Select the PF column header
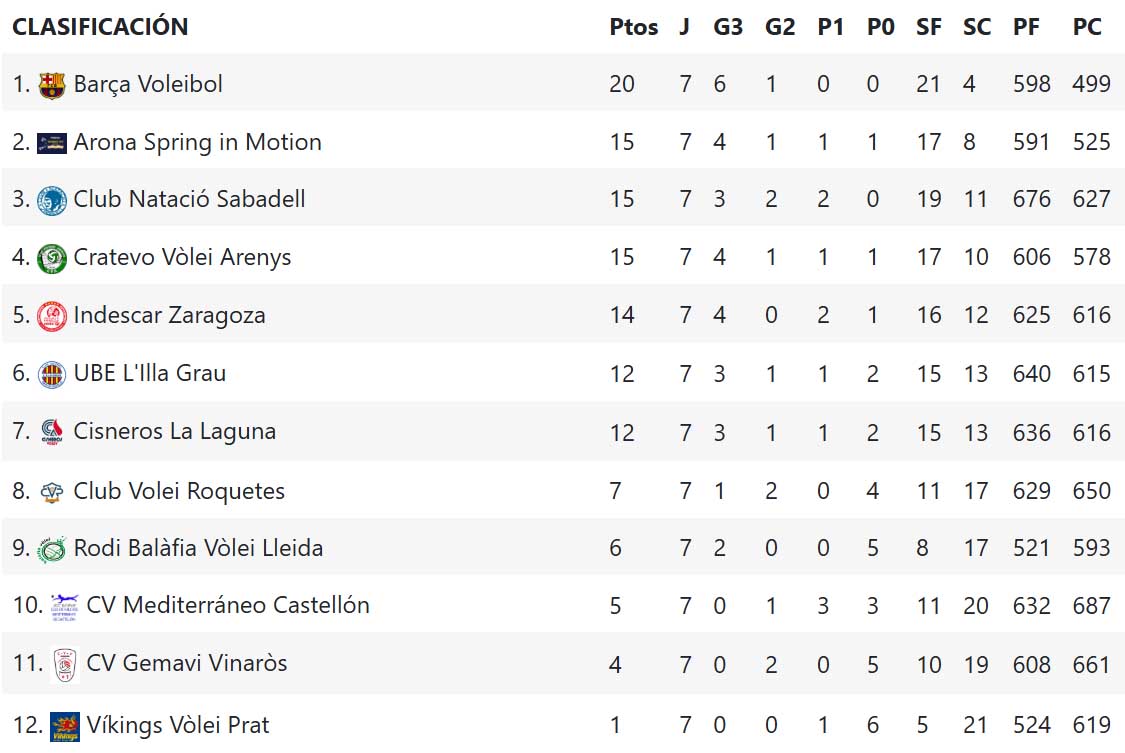This screenshot has height=753, width=1125. 1026,27
